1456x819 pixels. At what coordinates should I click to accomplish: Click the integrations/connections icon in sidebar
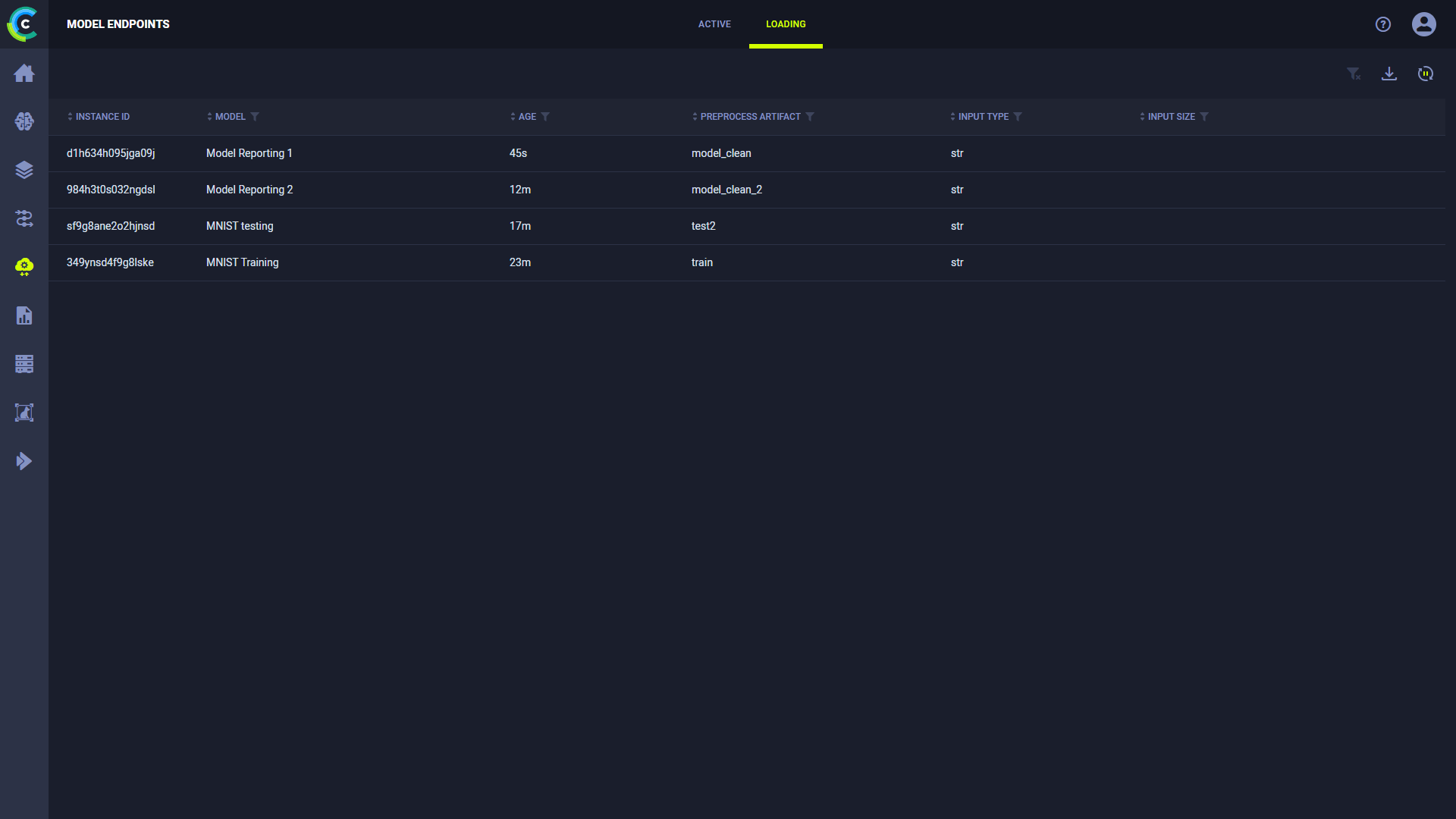24,218
